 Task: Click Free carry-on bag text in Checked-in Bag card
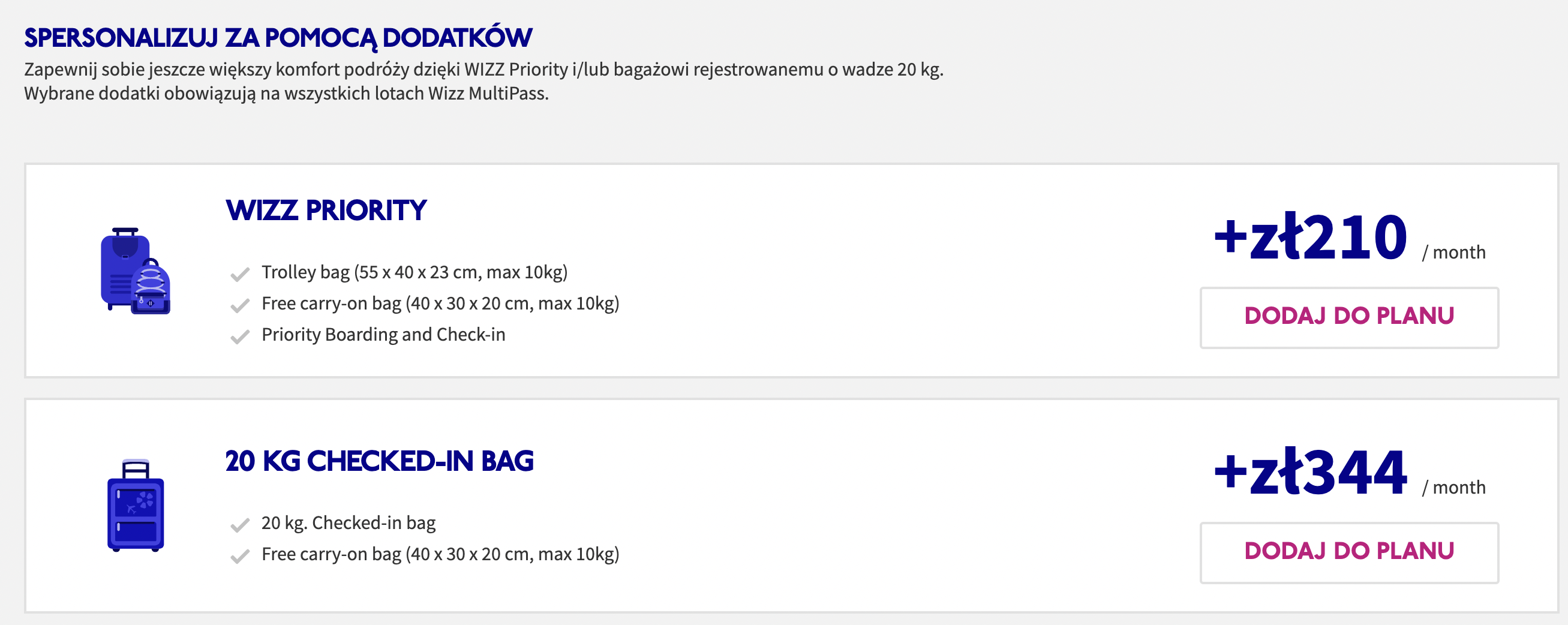coord(440,554)
